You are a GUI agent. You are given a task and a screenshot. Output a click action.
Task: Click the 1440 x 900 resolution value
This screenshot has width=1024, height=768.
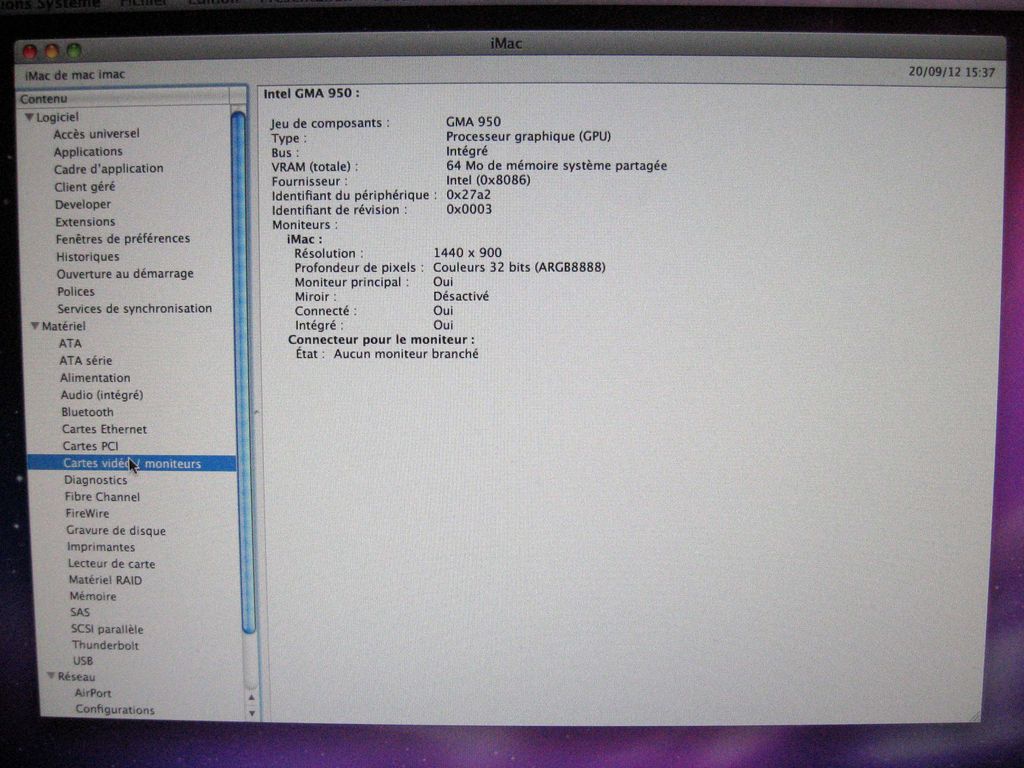point(468,253)
